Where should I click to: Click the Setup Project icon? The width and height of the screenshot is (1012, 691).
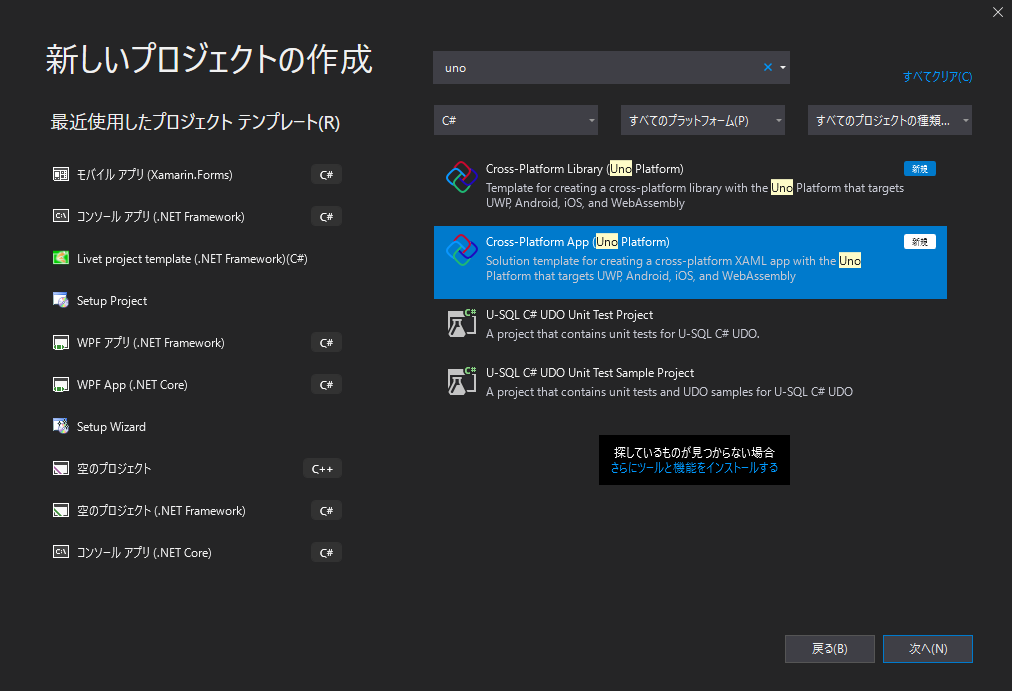click(x=61, y=300)
